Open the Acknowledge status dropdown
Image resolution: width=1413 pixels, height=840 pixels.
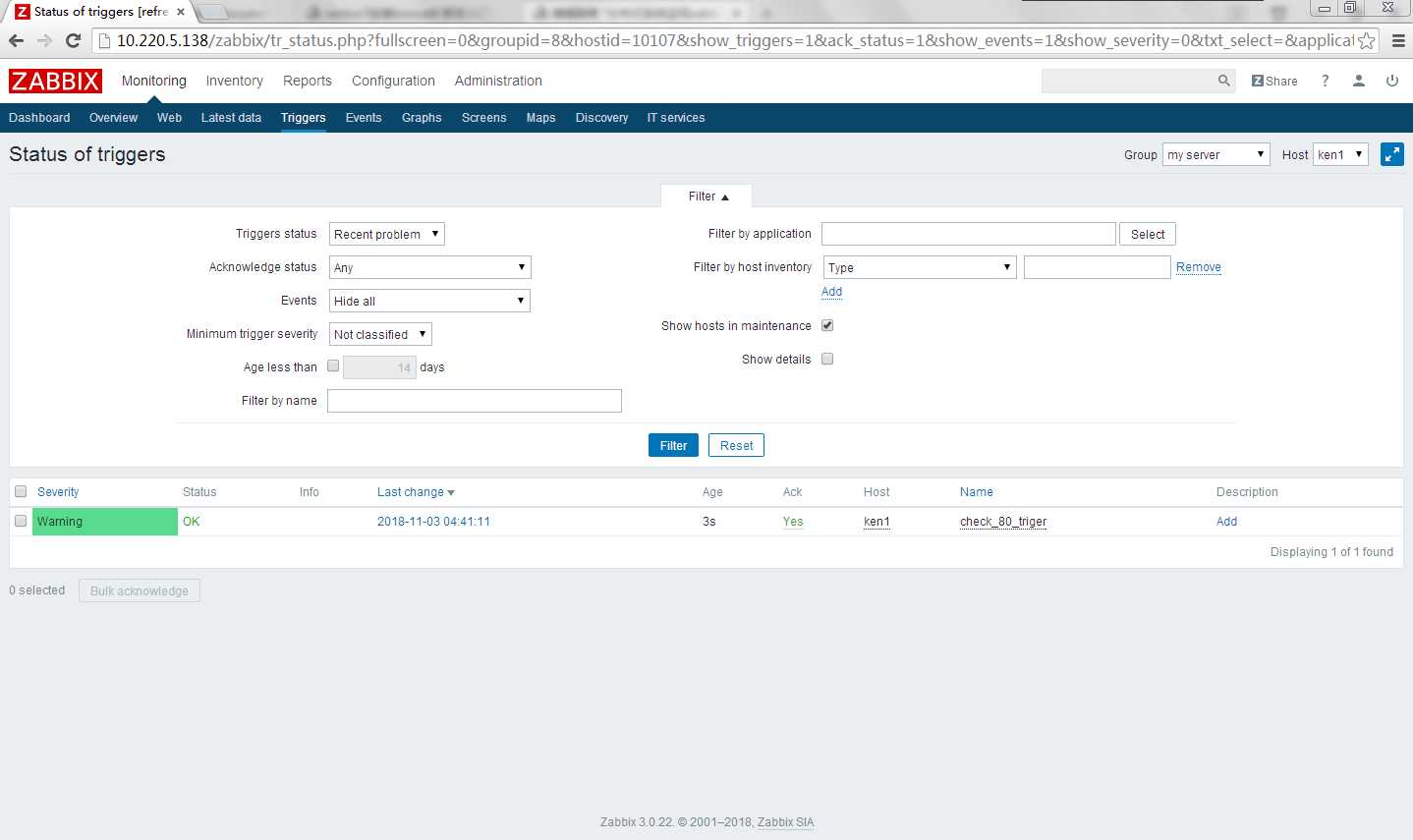click(x=429, y=267)
